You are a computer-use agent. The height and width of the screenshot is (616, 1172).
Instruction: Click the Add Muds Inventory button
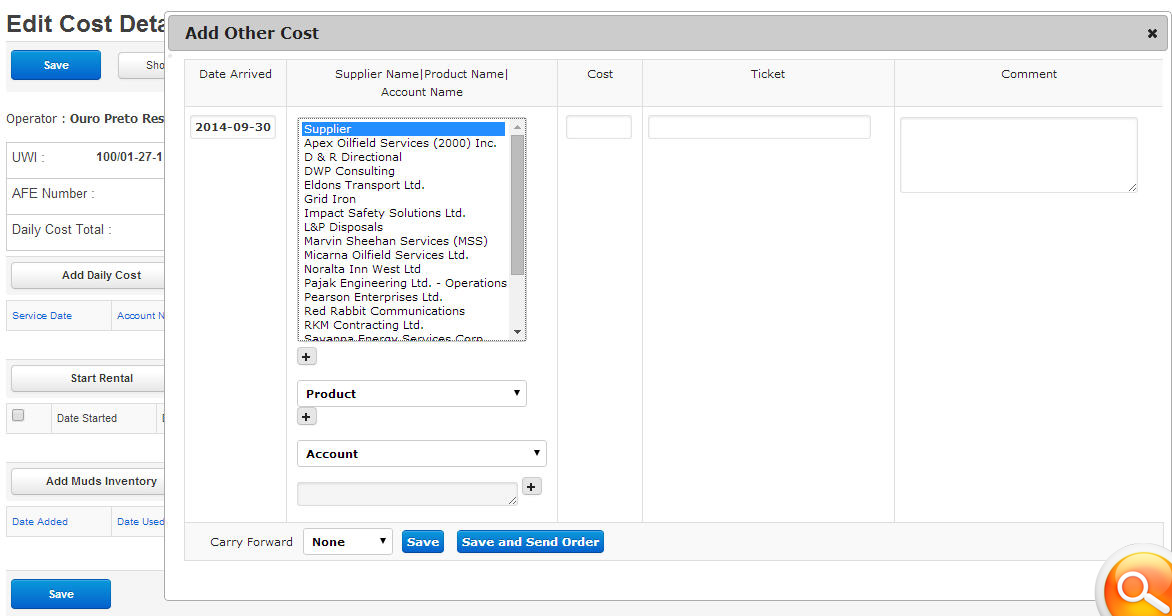(88, 481)
